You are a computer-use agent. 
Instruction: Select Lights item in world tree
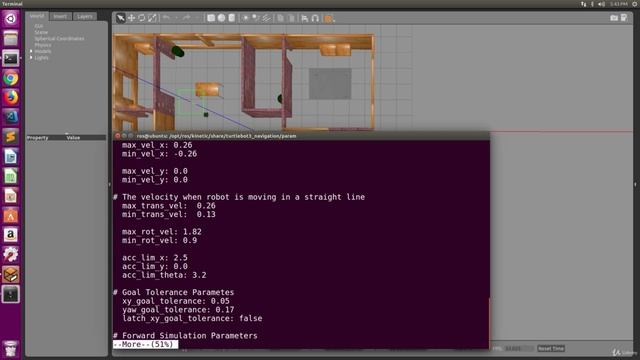(x=41, y=58)
